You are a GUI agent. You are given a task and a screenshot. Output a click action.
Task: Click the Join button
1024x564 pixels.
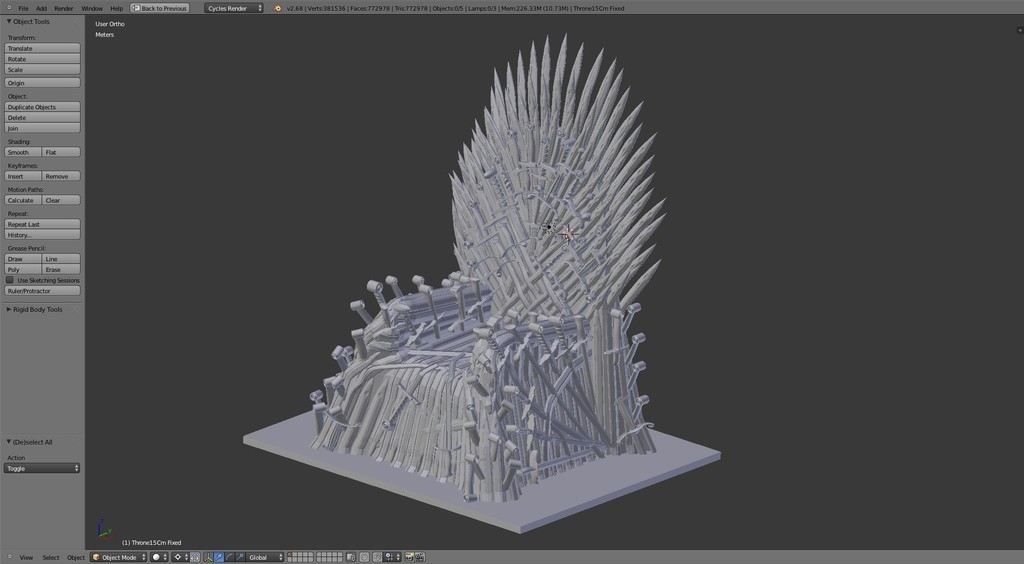pos(42,128)
